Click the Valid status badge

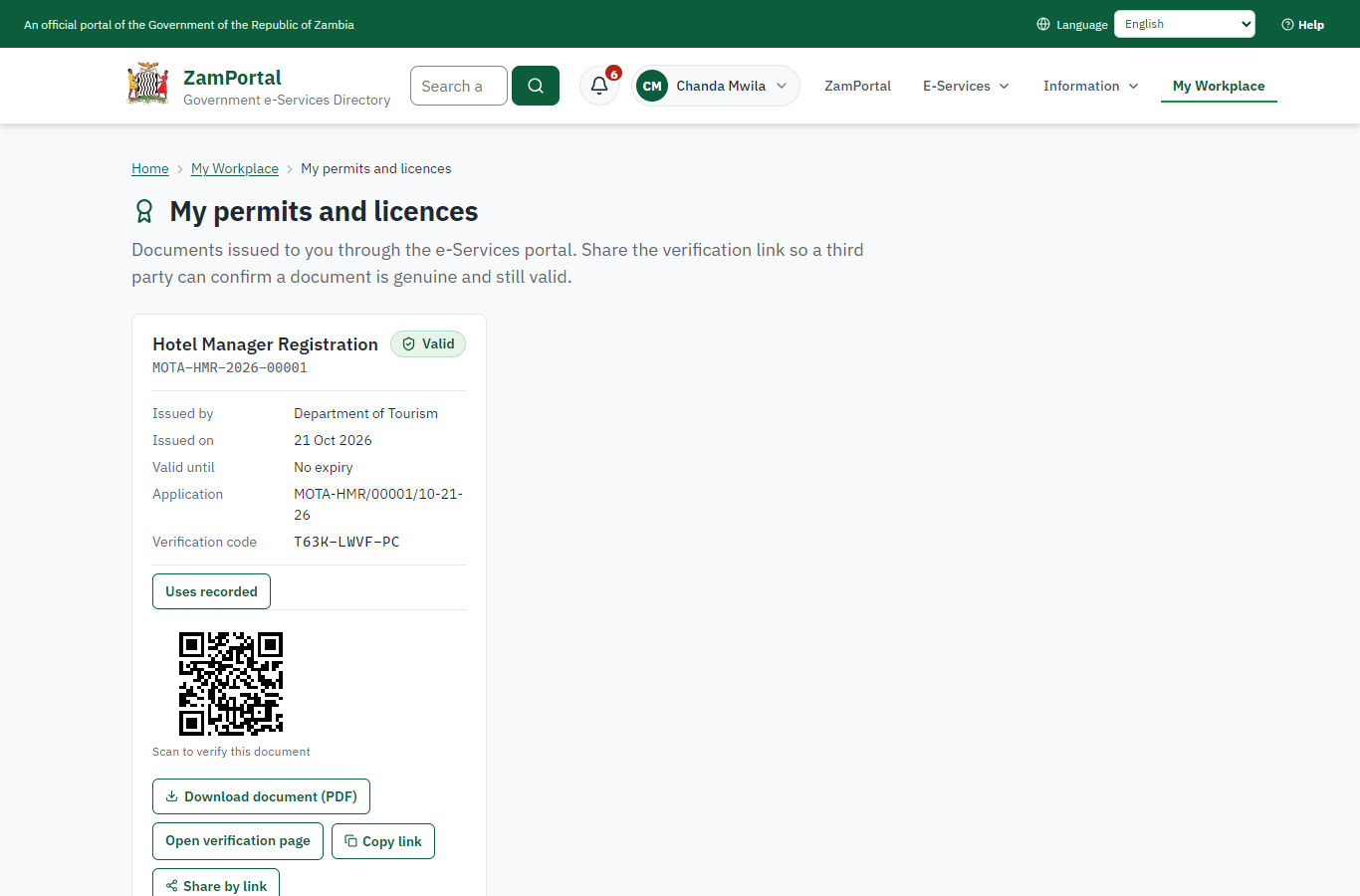(428, 344)
